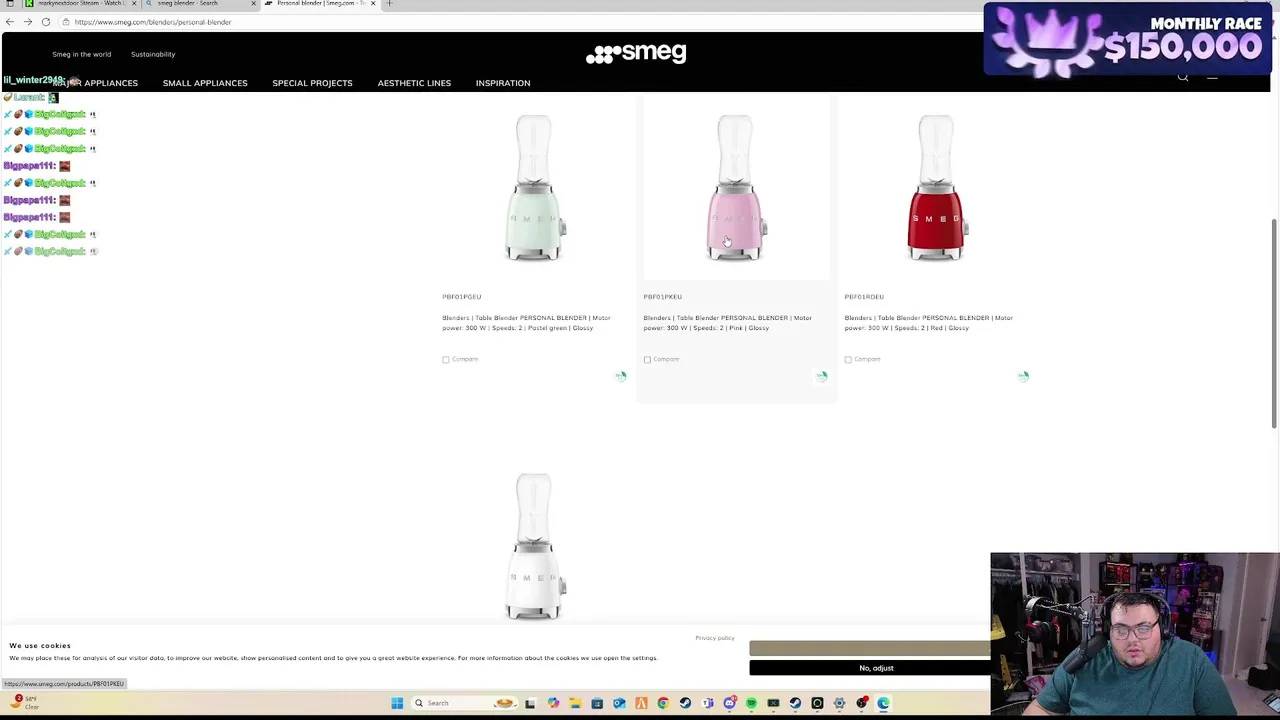Close the 'Personal blender | Smeg.com' tab
The image size is (1280, 720).
373,4
